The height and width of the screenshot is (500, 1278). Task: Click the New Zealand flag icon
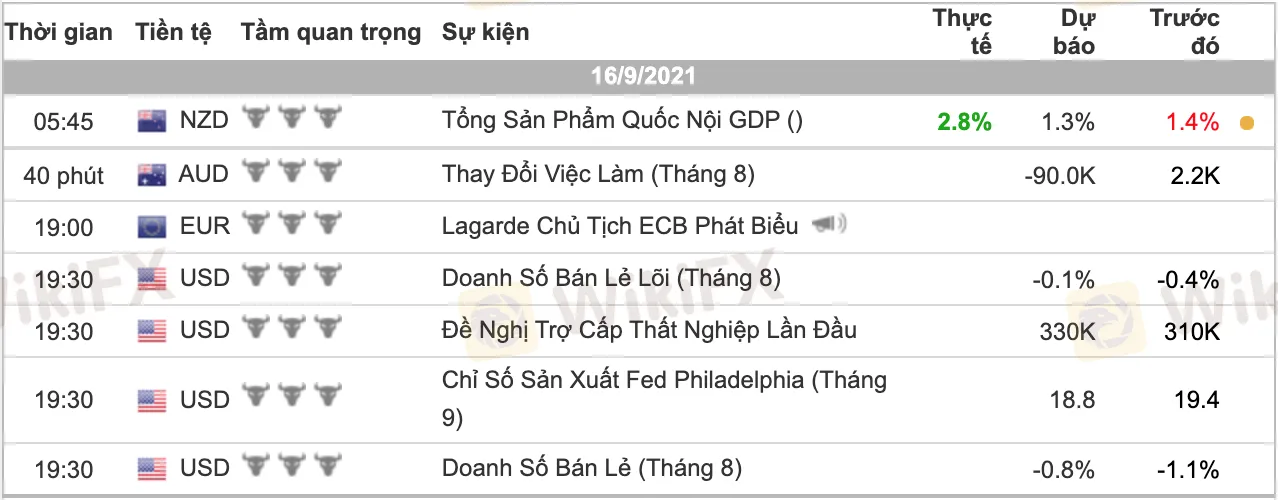pyautogui.click(x=151, y=122)
